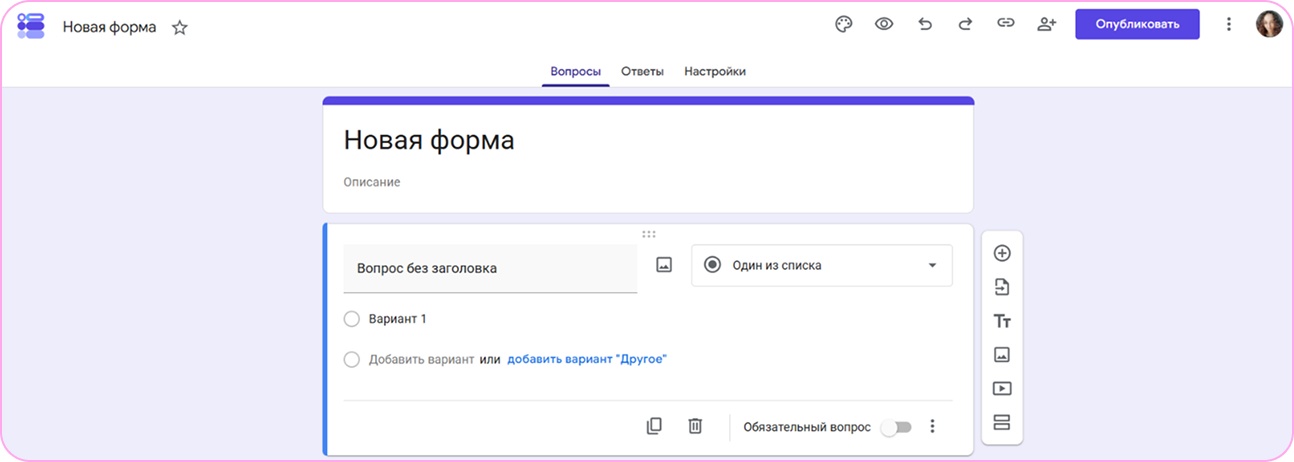The image size is (1294, 462).
Task: Grab the question drag handle dots
Action: point(649,234)
